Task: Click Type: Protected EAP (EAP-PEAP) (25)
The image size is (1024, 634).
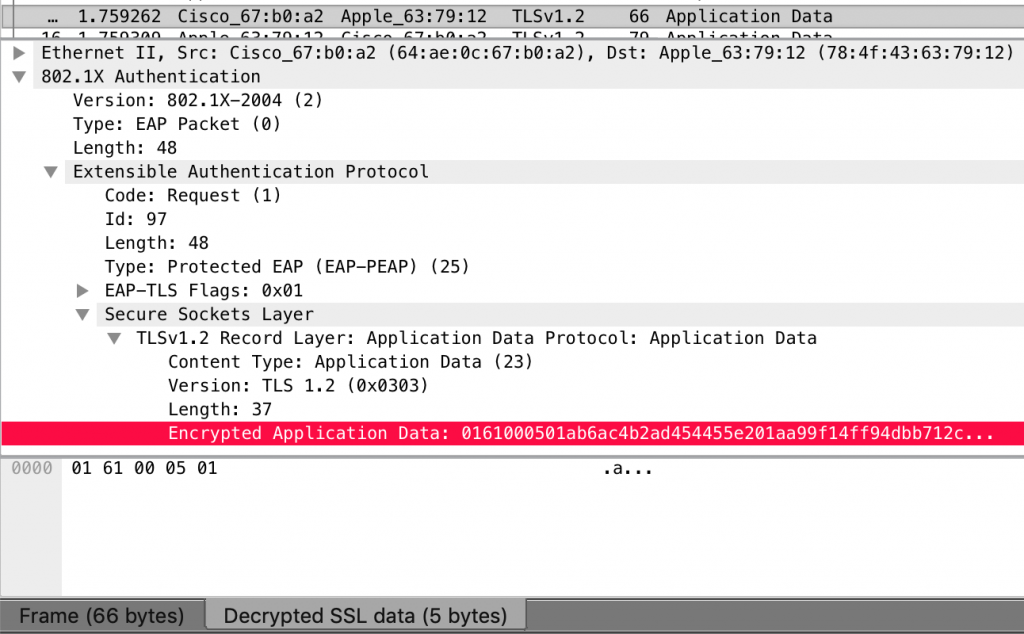Action: (286, 267)
